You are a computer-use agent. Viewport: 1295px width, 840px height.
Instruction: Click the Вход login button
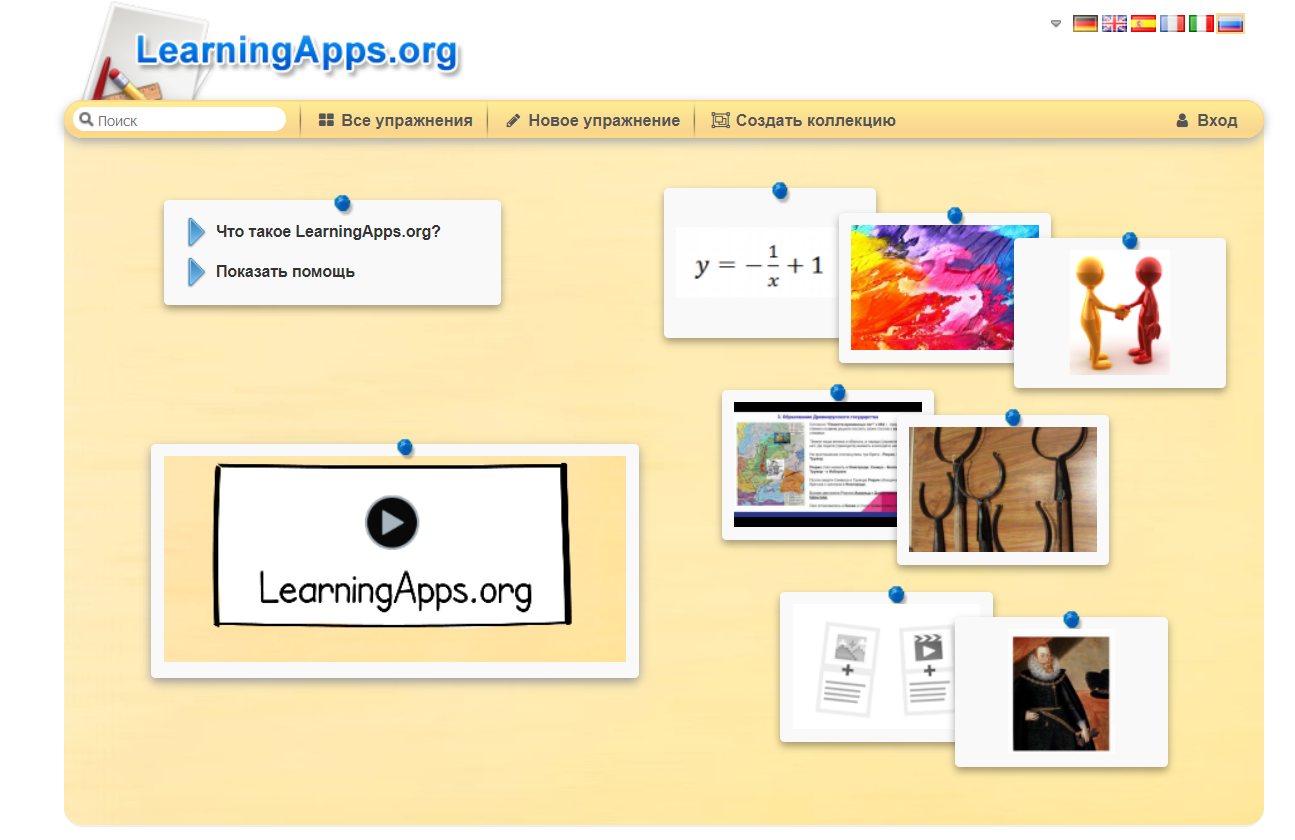click(x=1207, y=120)
